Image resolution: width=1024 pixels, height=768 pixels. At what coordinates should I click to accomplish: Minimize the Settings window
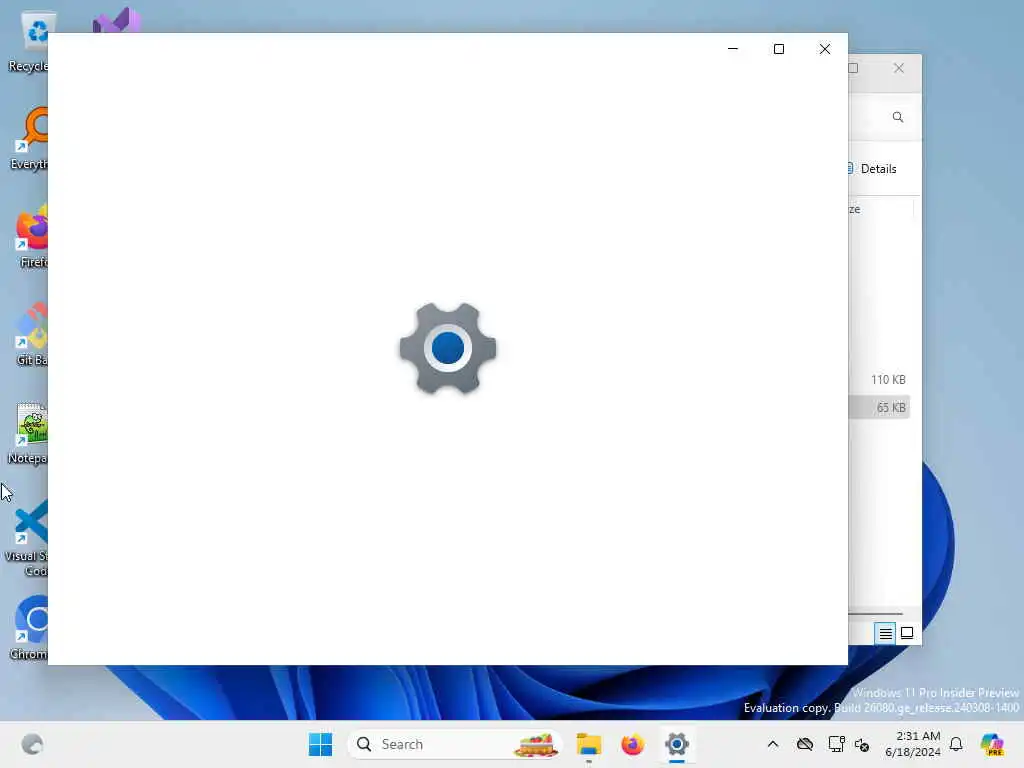[x=733, y=49]
